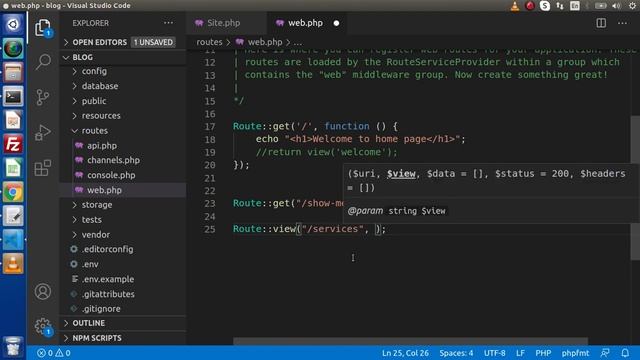This screenshot has width=640, height=360.
Task: Open Terminal from the Ubuntu dock
Action: 13,97
